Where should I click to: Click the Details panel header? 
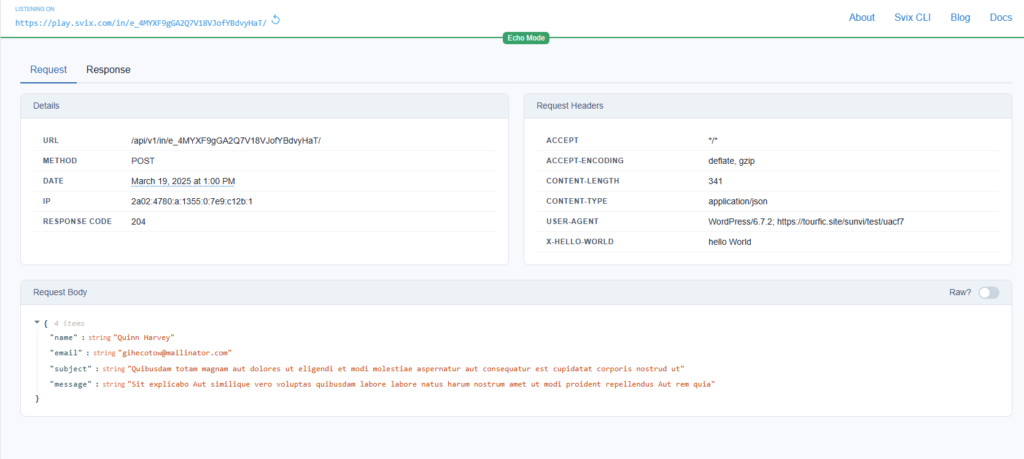click(264, 106)
